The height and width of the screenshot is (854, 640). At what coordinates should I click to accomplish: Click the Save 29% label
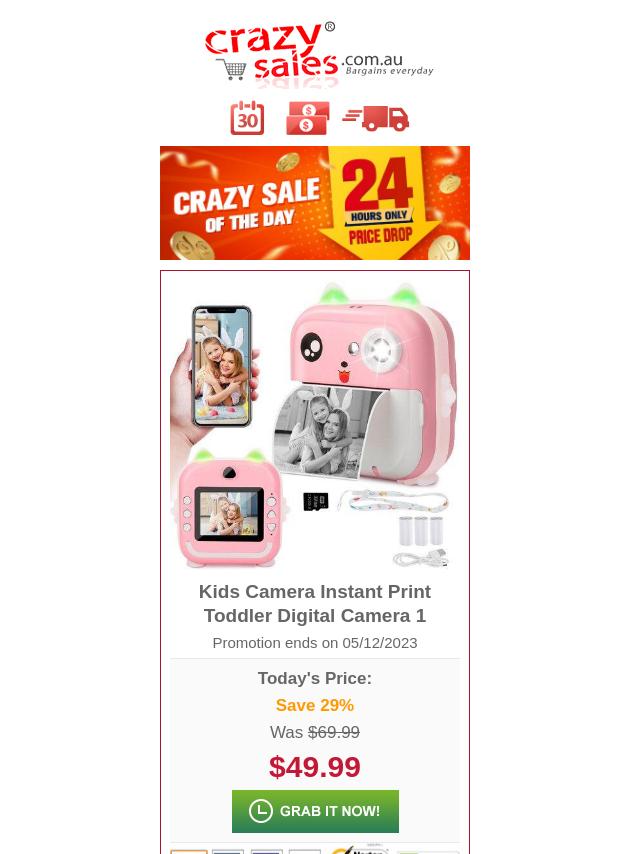click(315, 705)
